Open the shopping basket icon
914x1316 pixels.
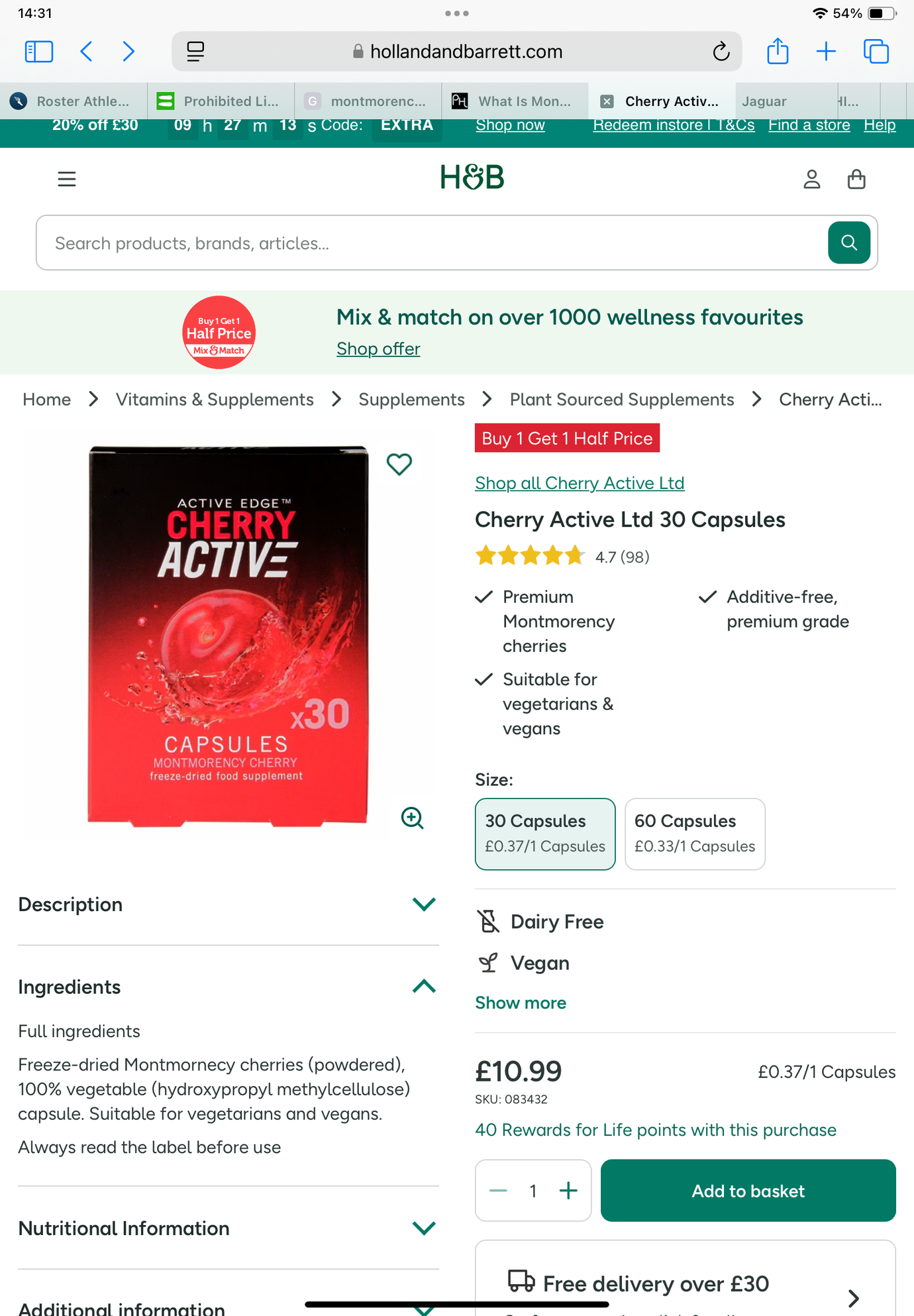856,179
